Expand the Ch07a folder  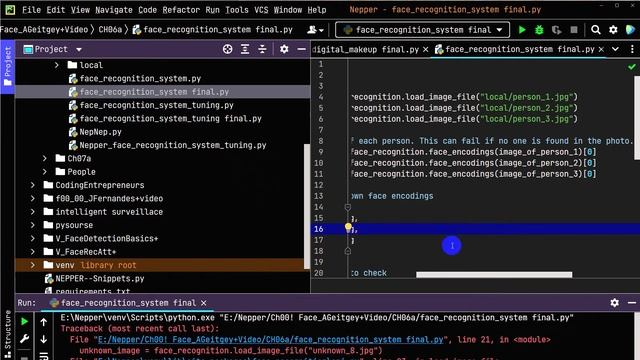click(x=45, y=158)
